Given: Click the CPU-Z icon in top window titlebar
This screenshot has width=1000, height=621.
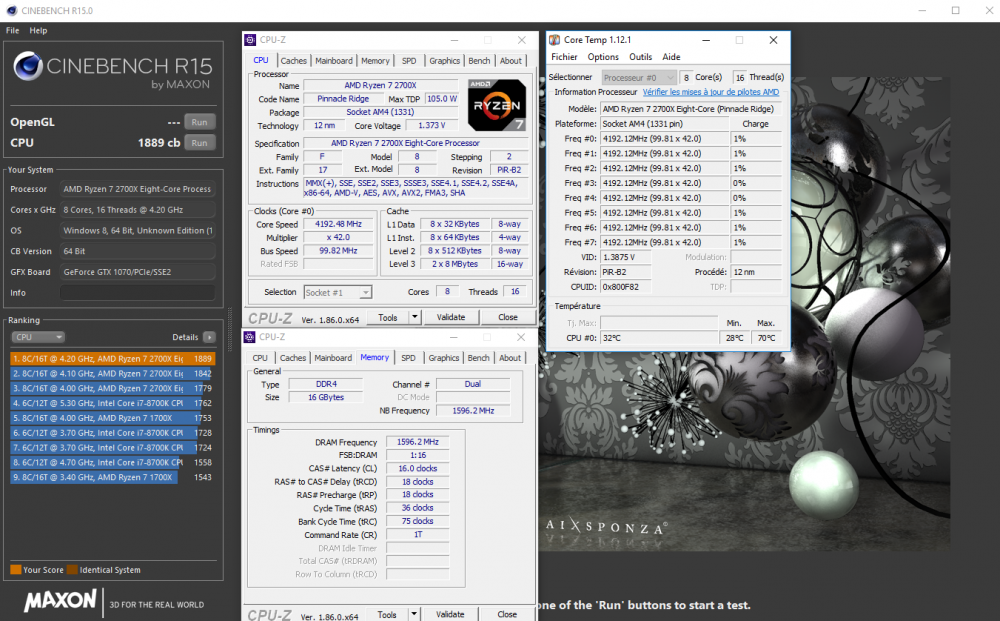Looking at the screenshot, I should click(x=251, y=40).
